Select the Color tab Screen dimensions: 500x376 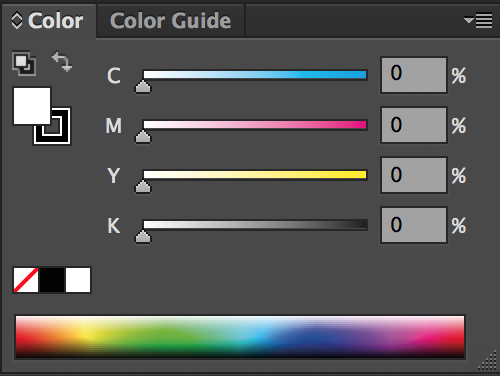[x=55, y=21]
